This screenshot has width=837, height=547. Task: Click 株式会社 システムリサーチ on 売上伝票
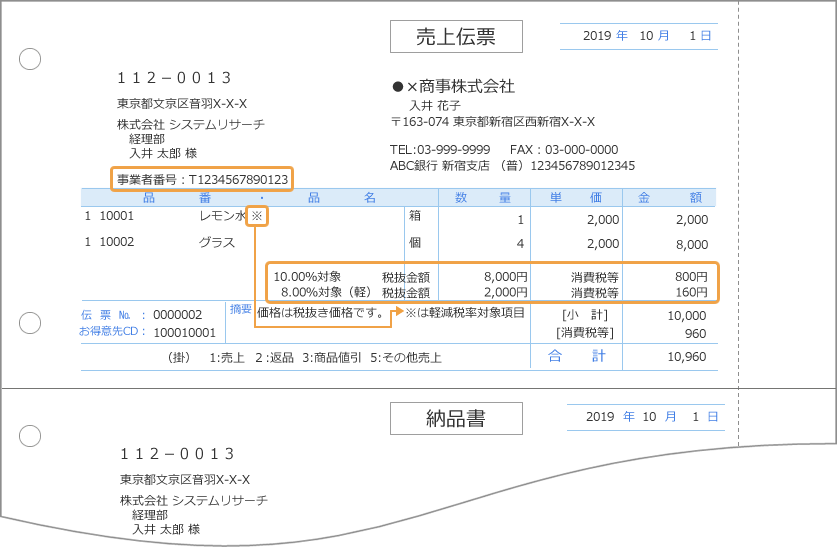click(191, 124)
